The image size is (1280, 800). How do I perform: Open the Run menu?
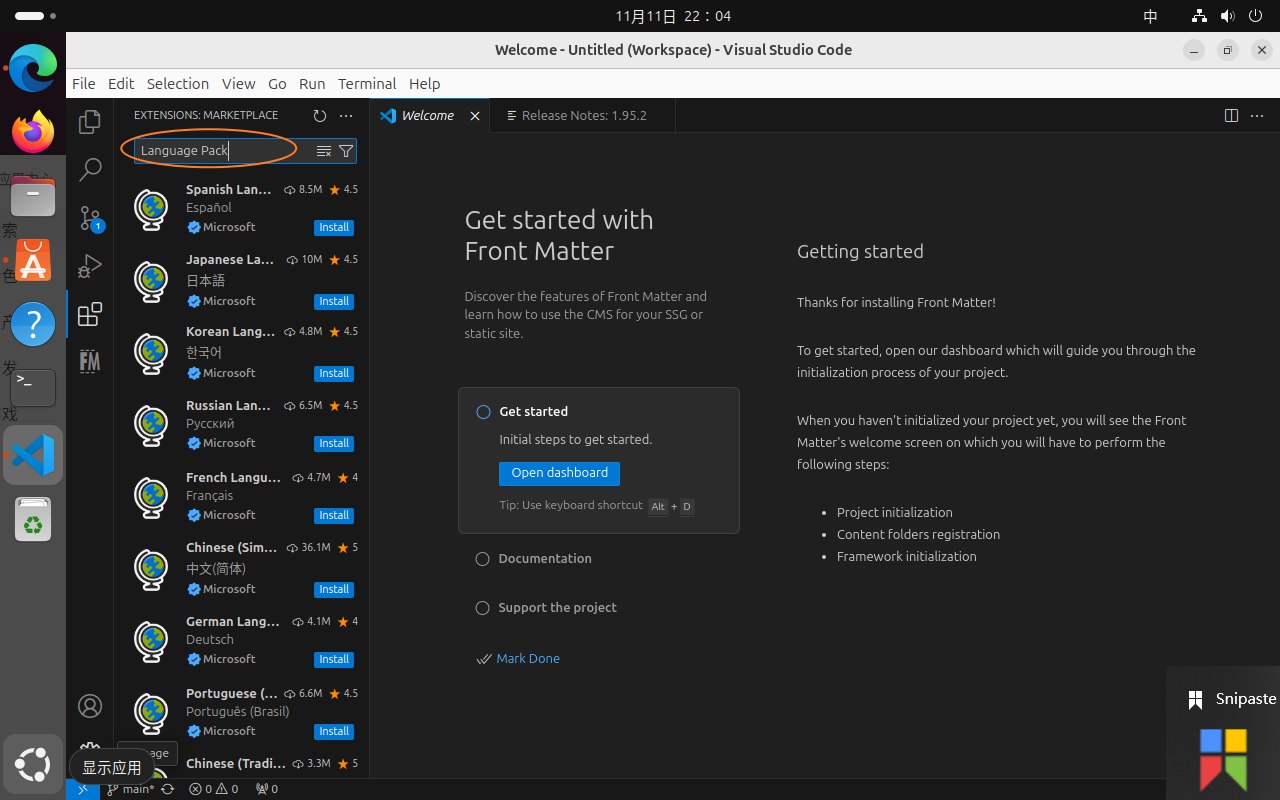click(x=312, y=84)
